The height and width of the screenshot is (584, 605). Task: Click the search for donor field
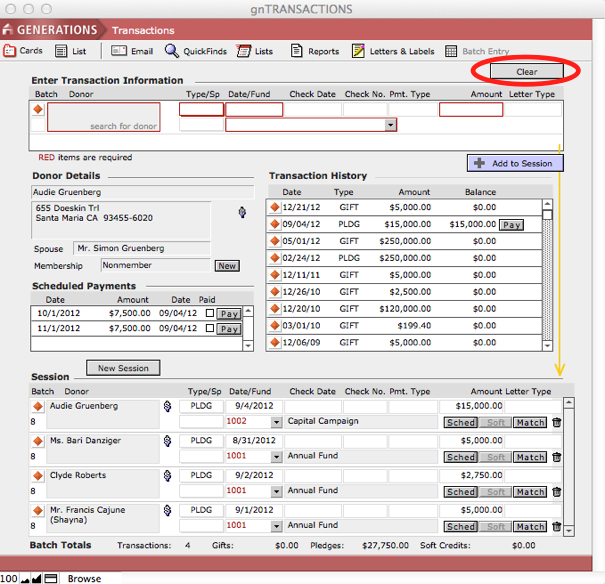coord(104,118)
